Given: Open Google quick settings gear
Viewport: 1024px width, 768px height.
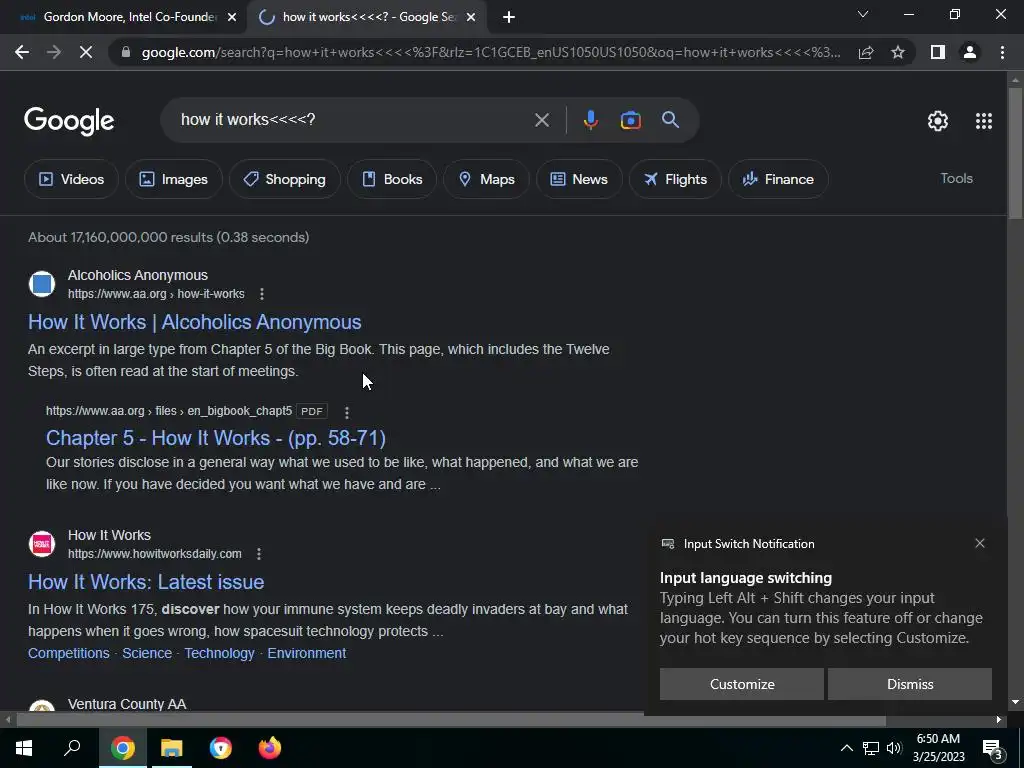Looking at the screenshot, I should (x=938, y=121).
